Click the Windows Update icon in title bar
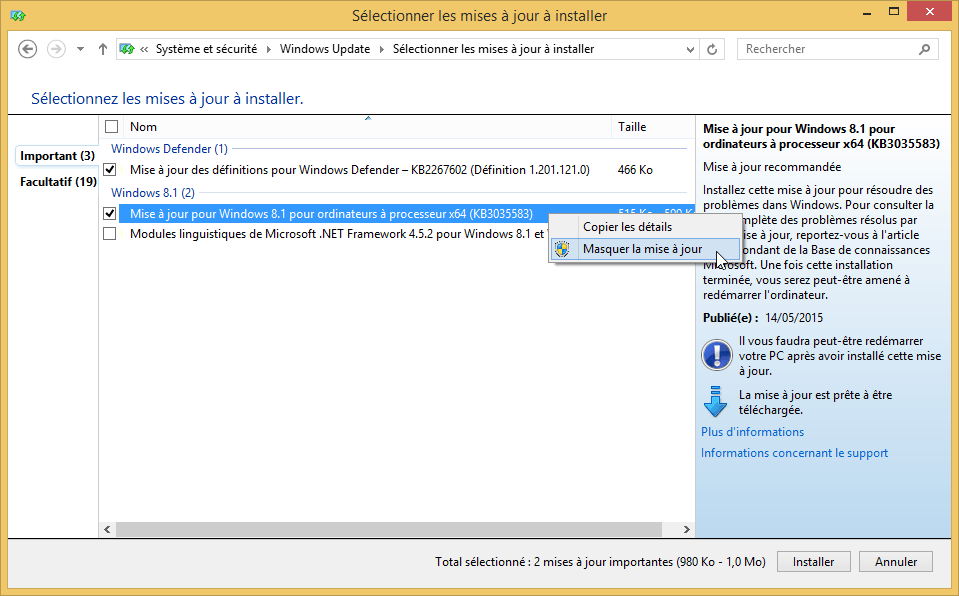This screenshot has height=596, width=959. 18,16
